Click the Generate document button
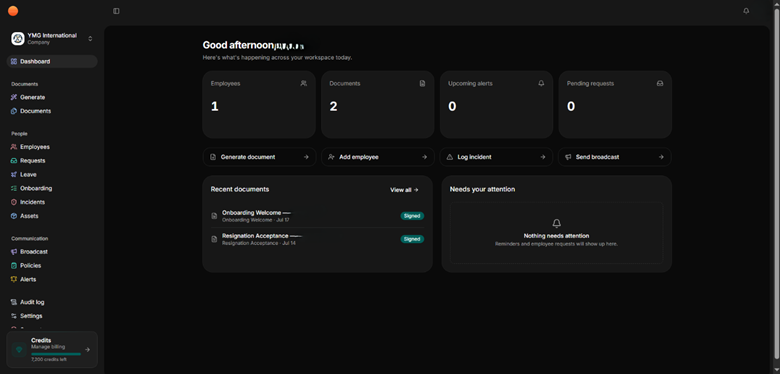This screenshot has height=374, width=780. click(259, 157)
